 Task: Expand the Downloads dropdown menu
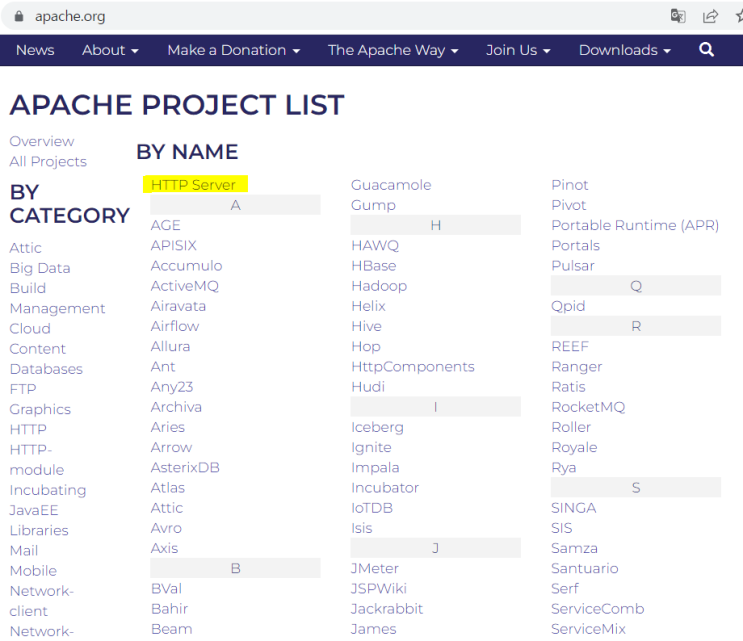[x=624, y=50]
